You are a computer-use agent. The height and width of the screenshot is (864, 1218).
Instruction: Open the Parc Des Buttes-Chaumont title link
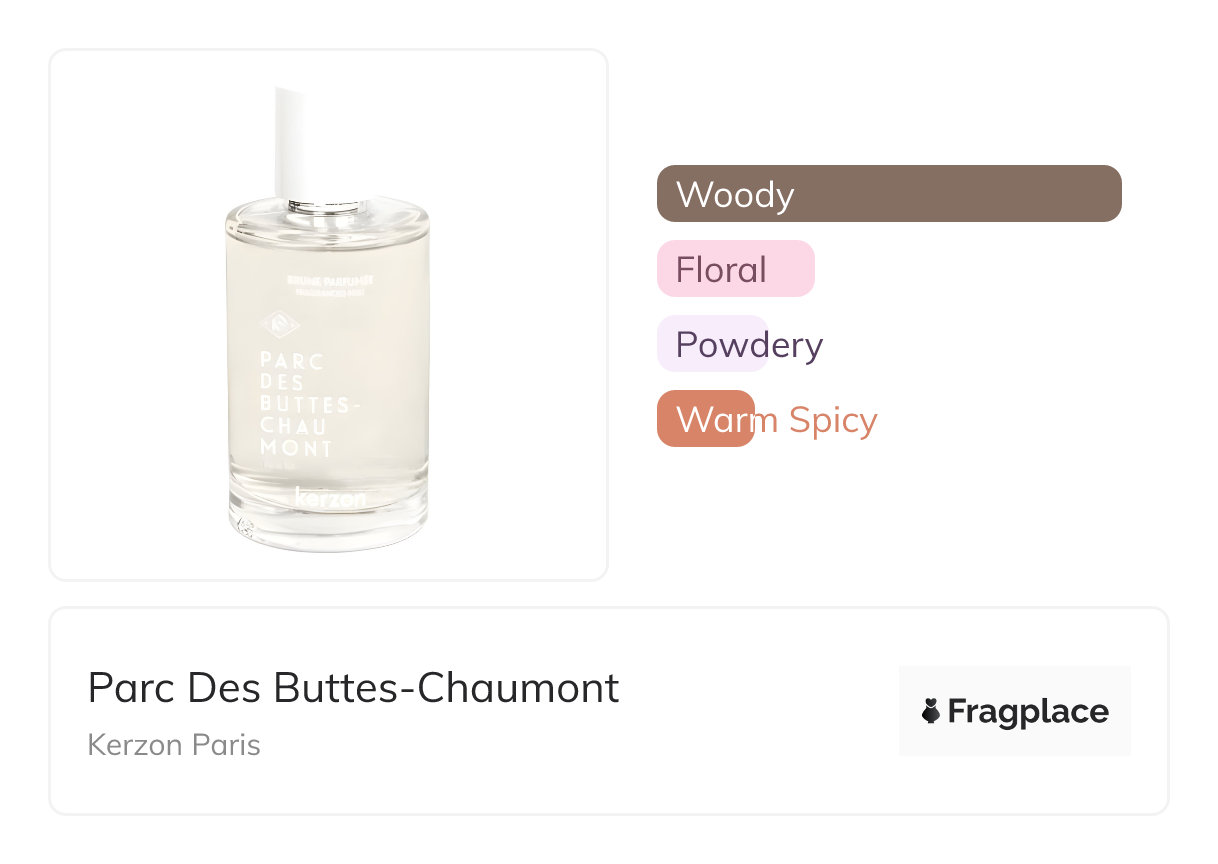pos(353,688)
